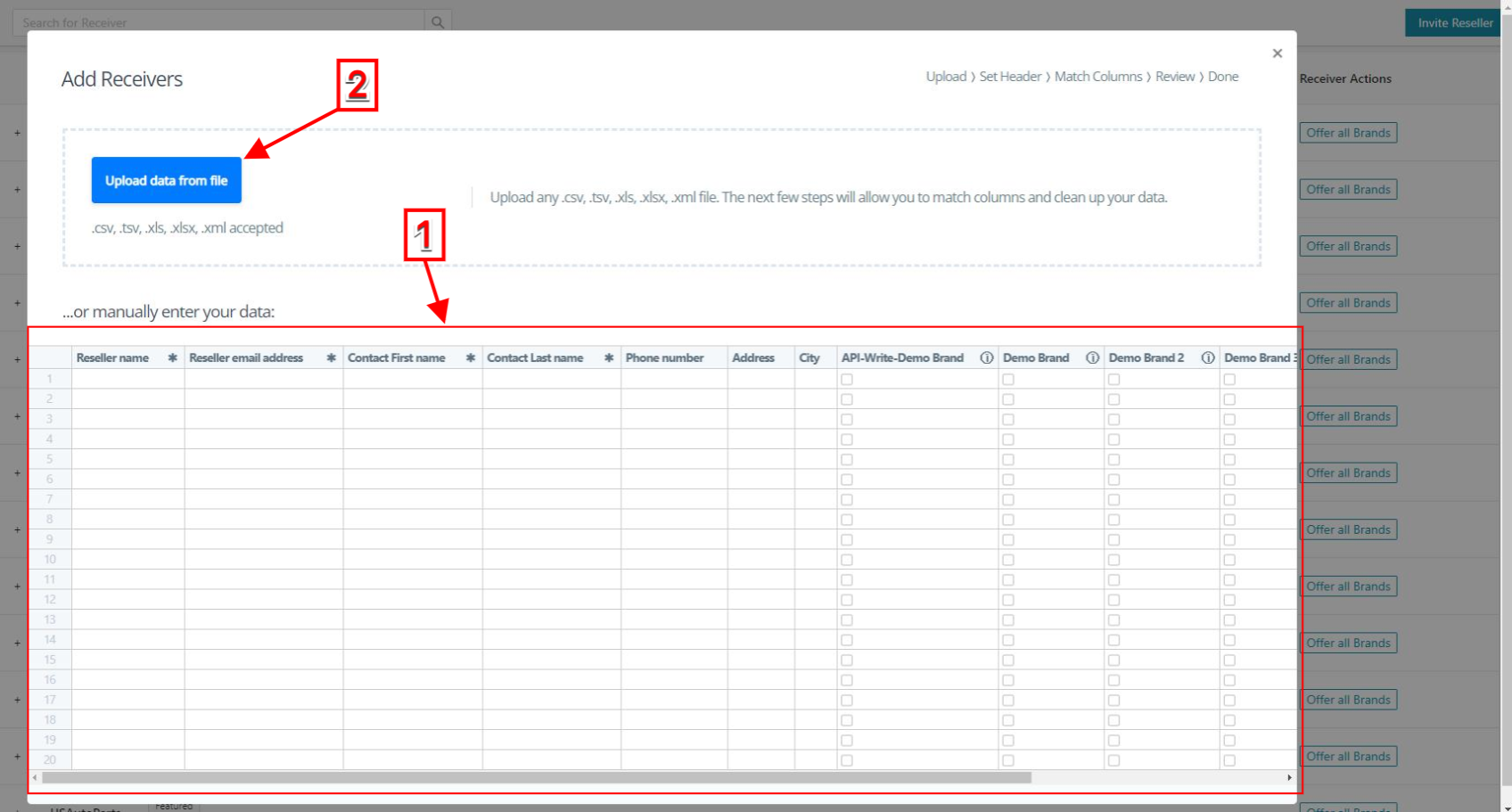
Task: Click the table's horizontal scrollbar thumb
Action: click(x=537, y=777)
